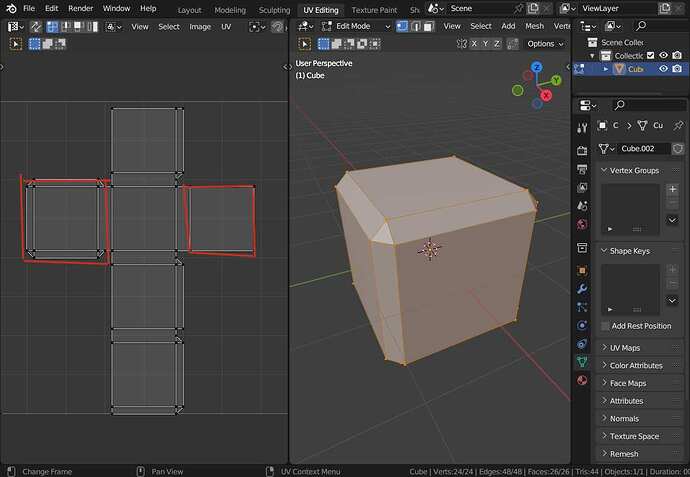The image size is (690, 477).
Task: Enable Add Rest Position checkbox
Action: click(606, 326)
